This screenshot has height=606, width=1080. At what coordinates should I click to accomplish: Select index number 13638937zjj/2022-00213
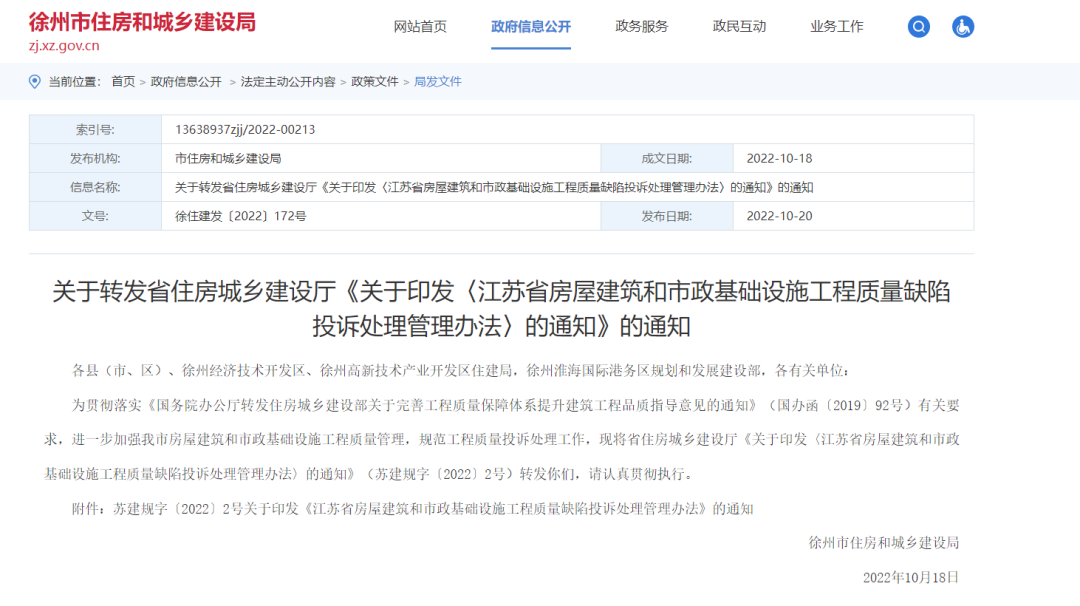[x=245, y=129]
